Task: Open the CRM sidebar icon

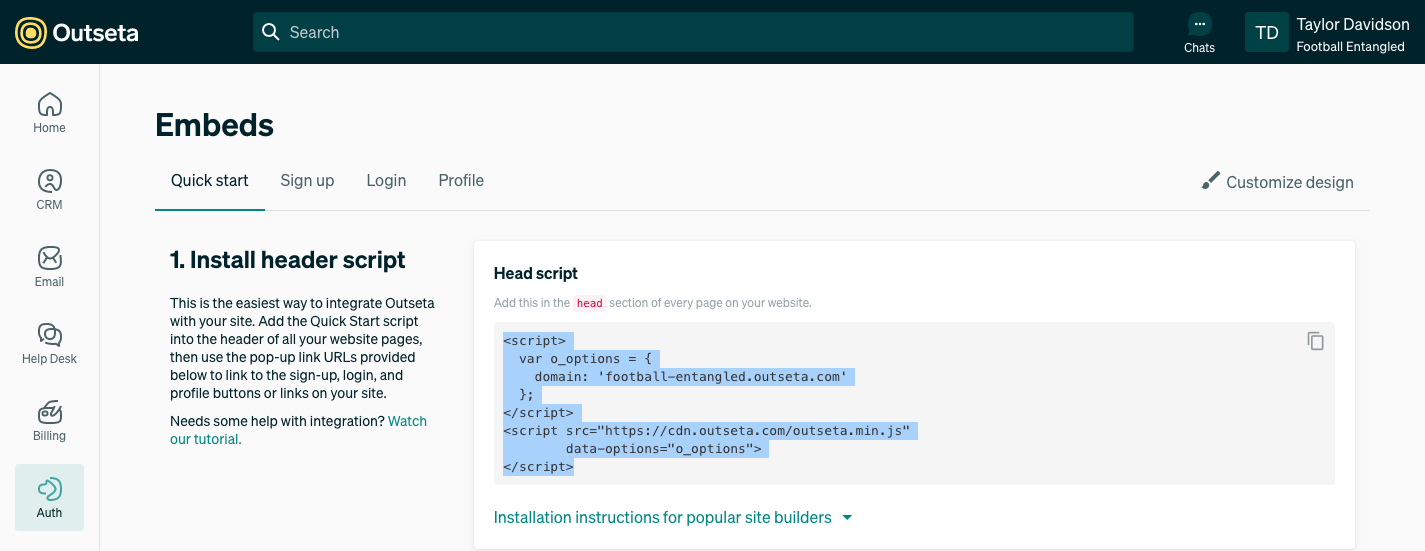Action: 49,190
